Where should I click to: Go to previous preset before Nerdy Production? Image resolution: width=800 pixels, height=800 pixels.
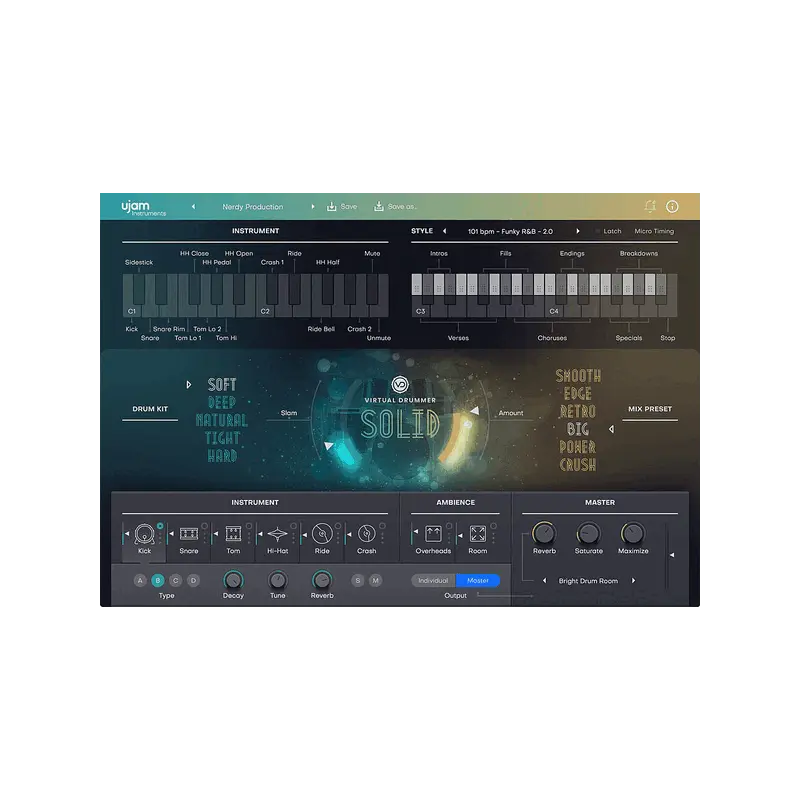pyautogui.click(x=193, y=207)
